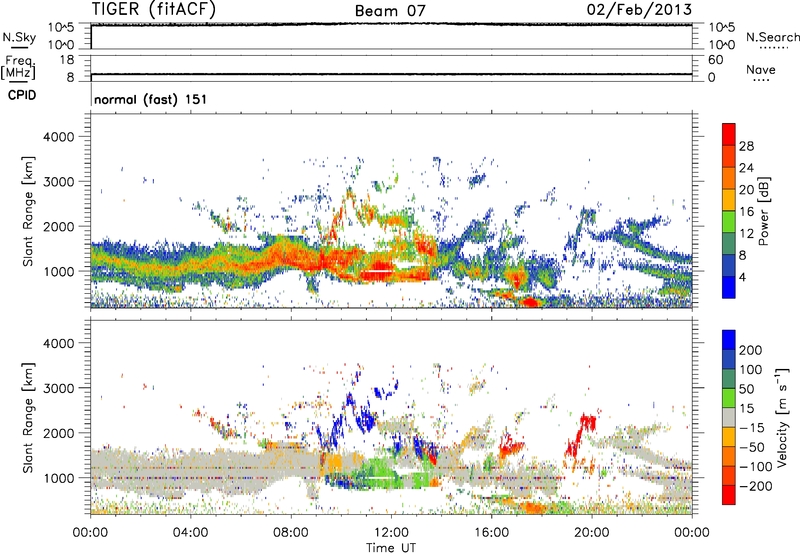Select the CPID row label
The width and height of the screenshot is (800, 554).
coord(21,95)
